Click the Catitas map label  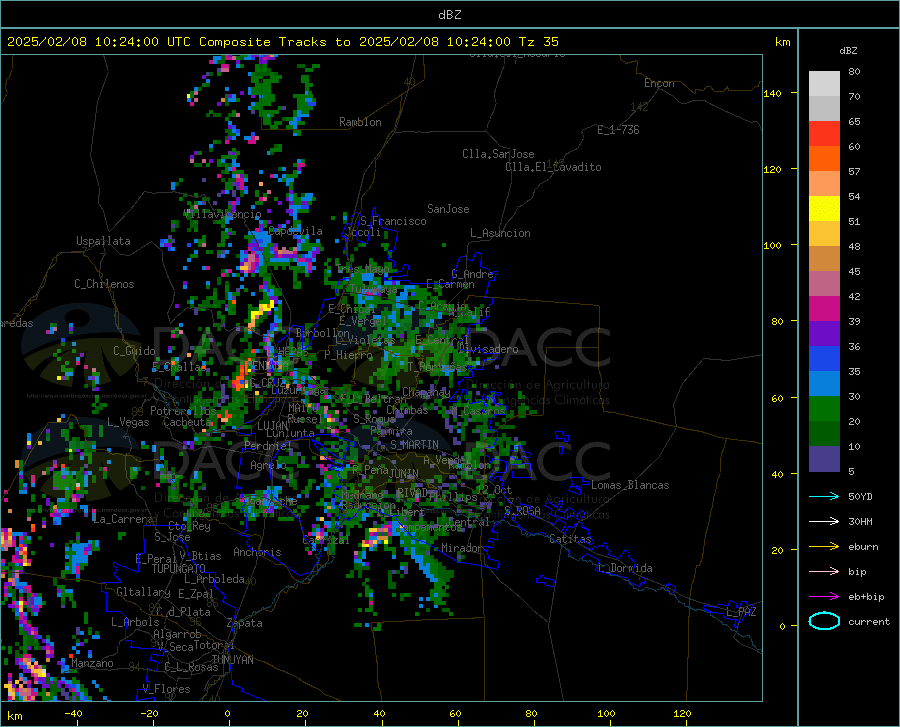click(x=571, y=539)
